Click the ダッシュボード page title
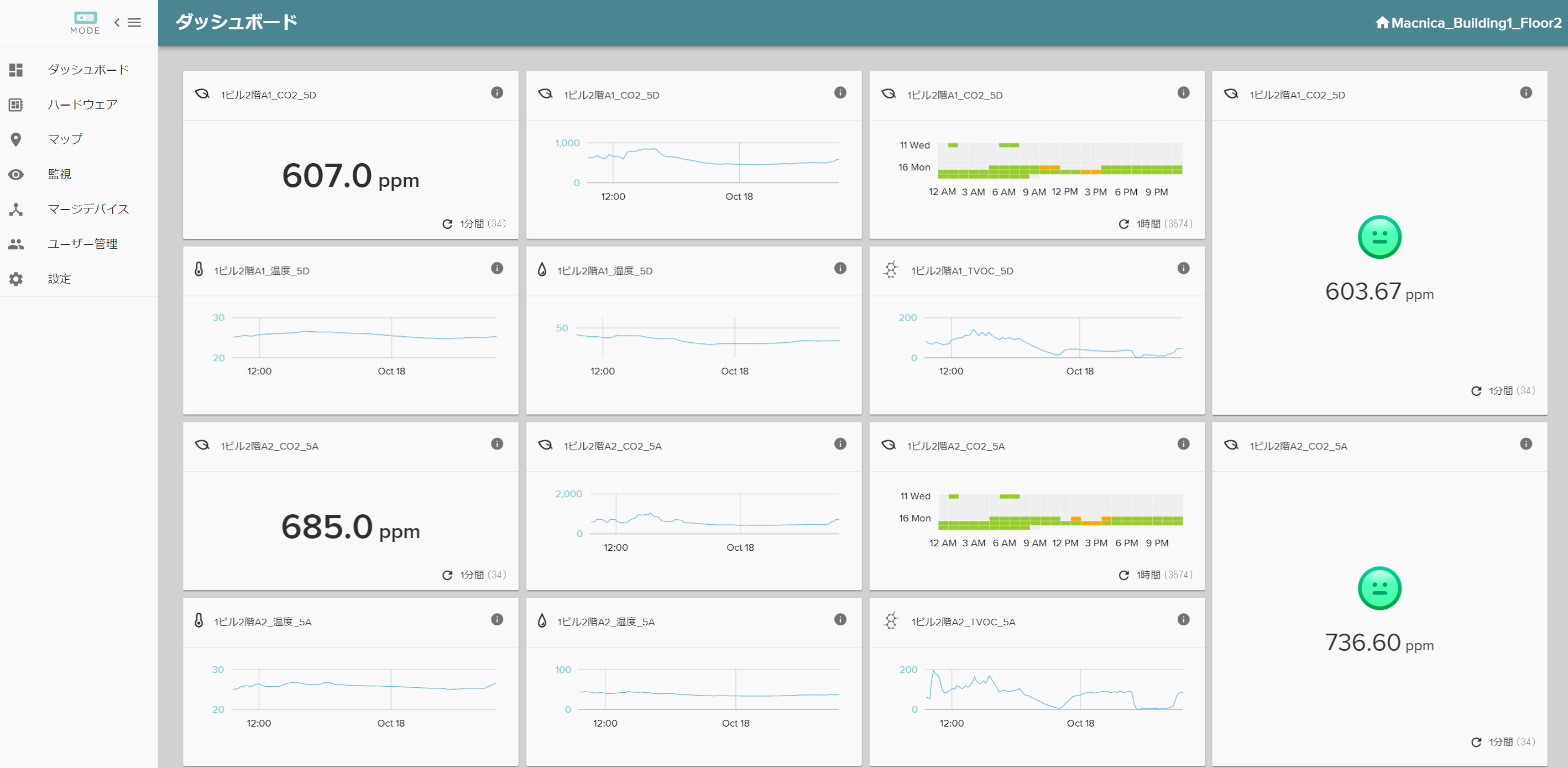The height and width of the screenshot is (768, 1568). [x=236, y=22]
